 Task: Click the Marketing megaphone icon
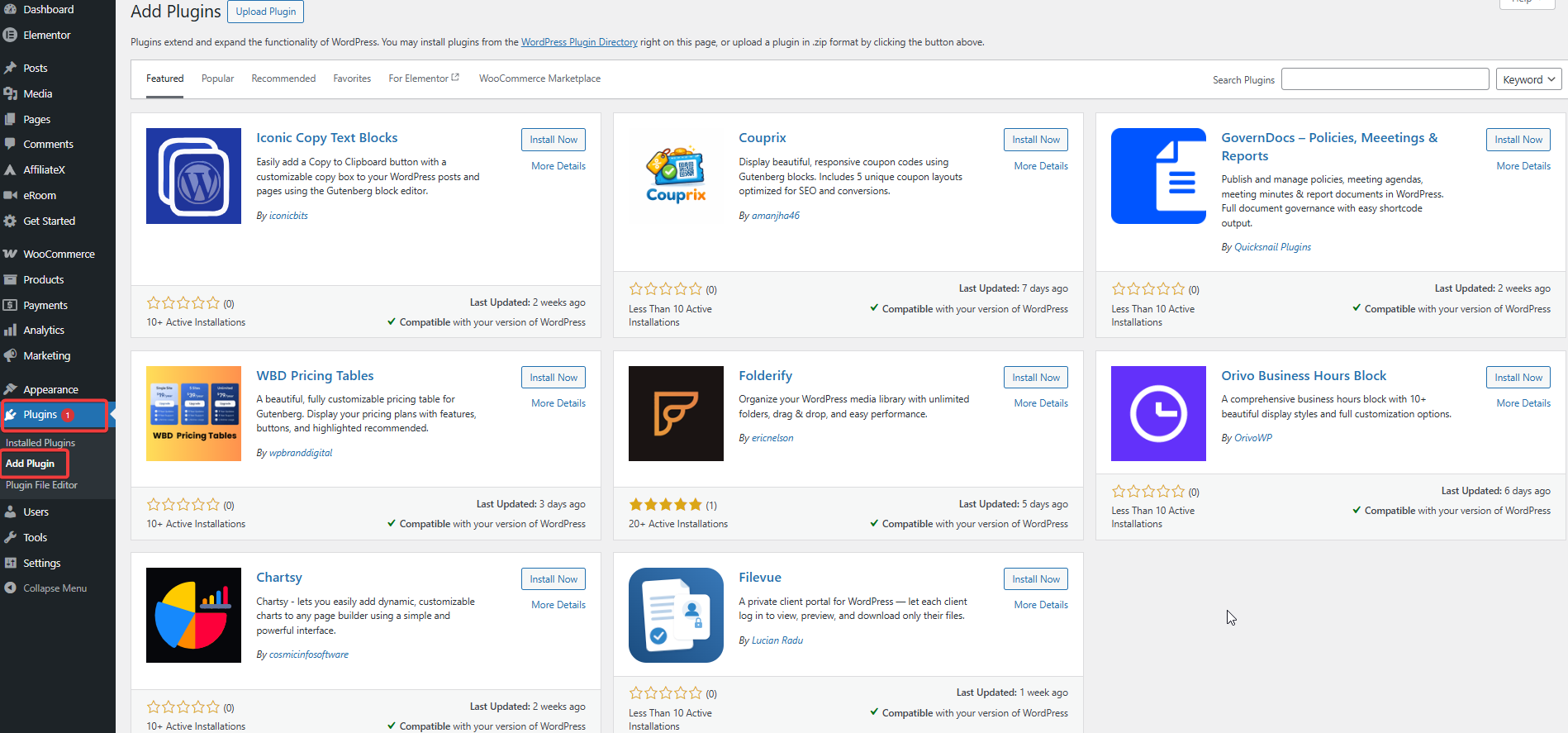[x=11, y=355]
